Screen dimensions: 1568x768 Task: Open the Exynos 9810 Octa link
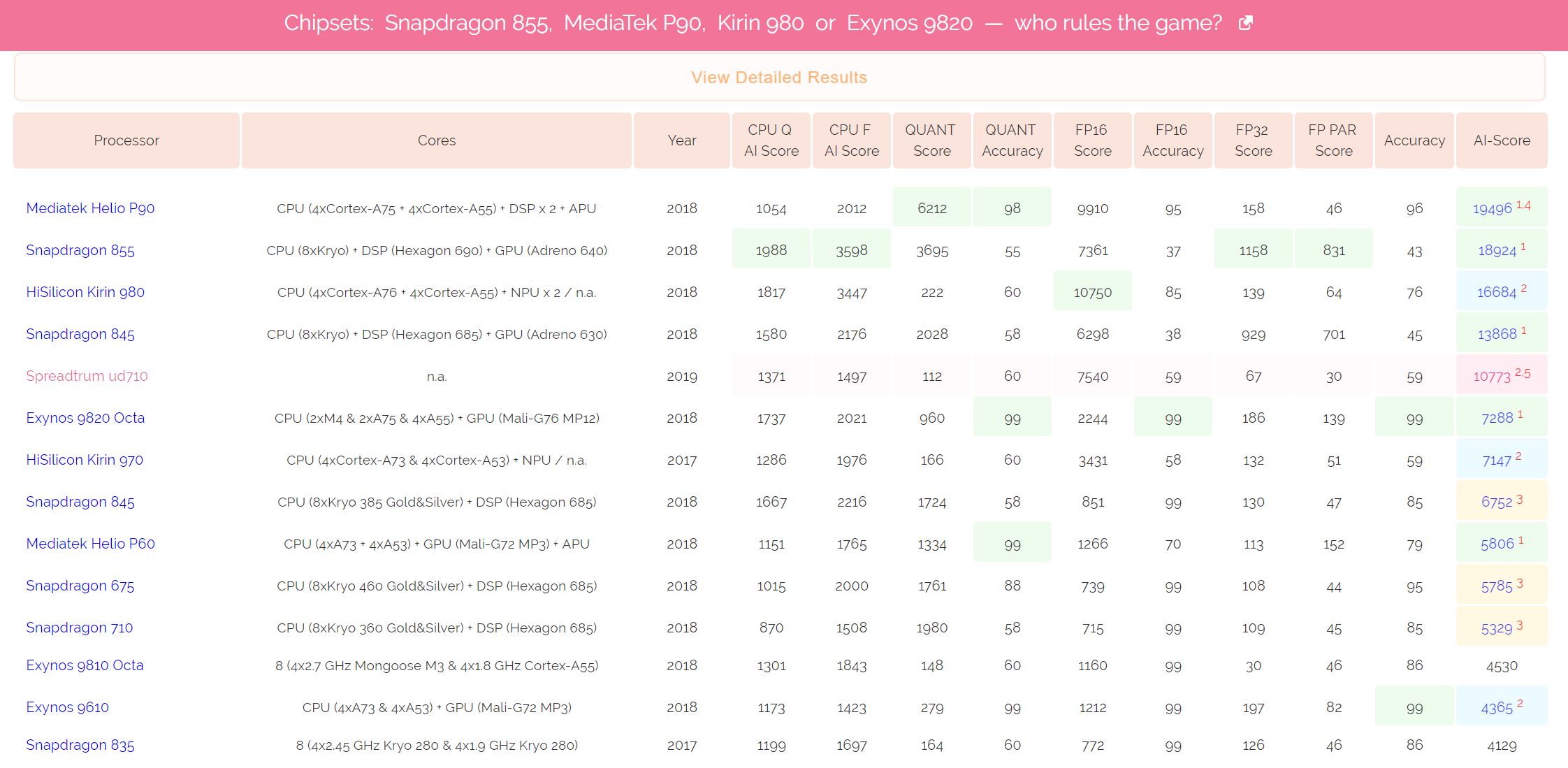tap(85, 665)
